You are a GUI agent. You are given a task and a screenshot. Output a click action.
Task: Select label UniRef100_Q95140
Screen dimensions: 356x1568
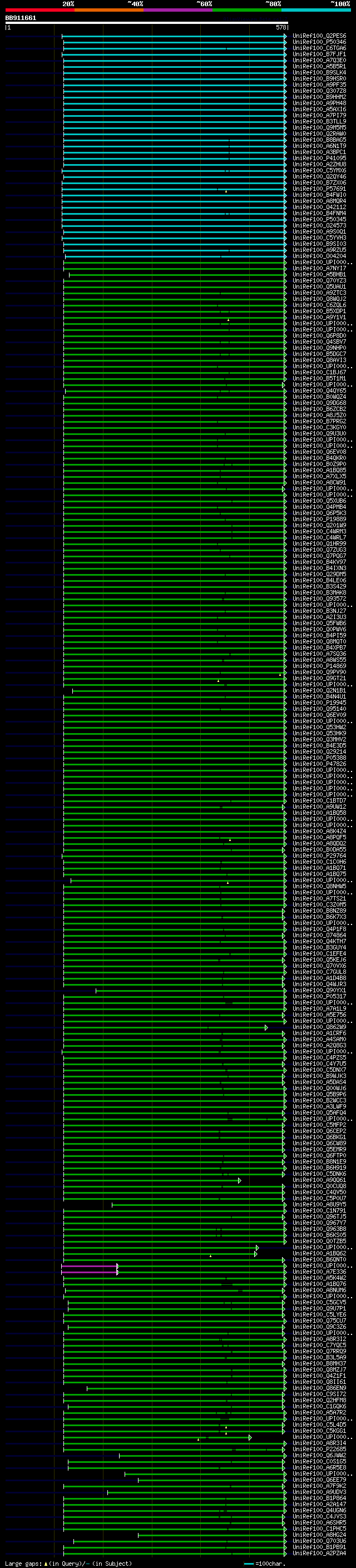(319, 709)
